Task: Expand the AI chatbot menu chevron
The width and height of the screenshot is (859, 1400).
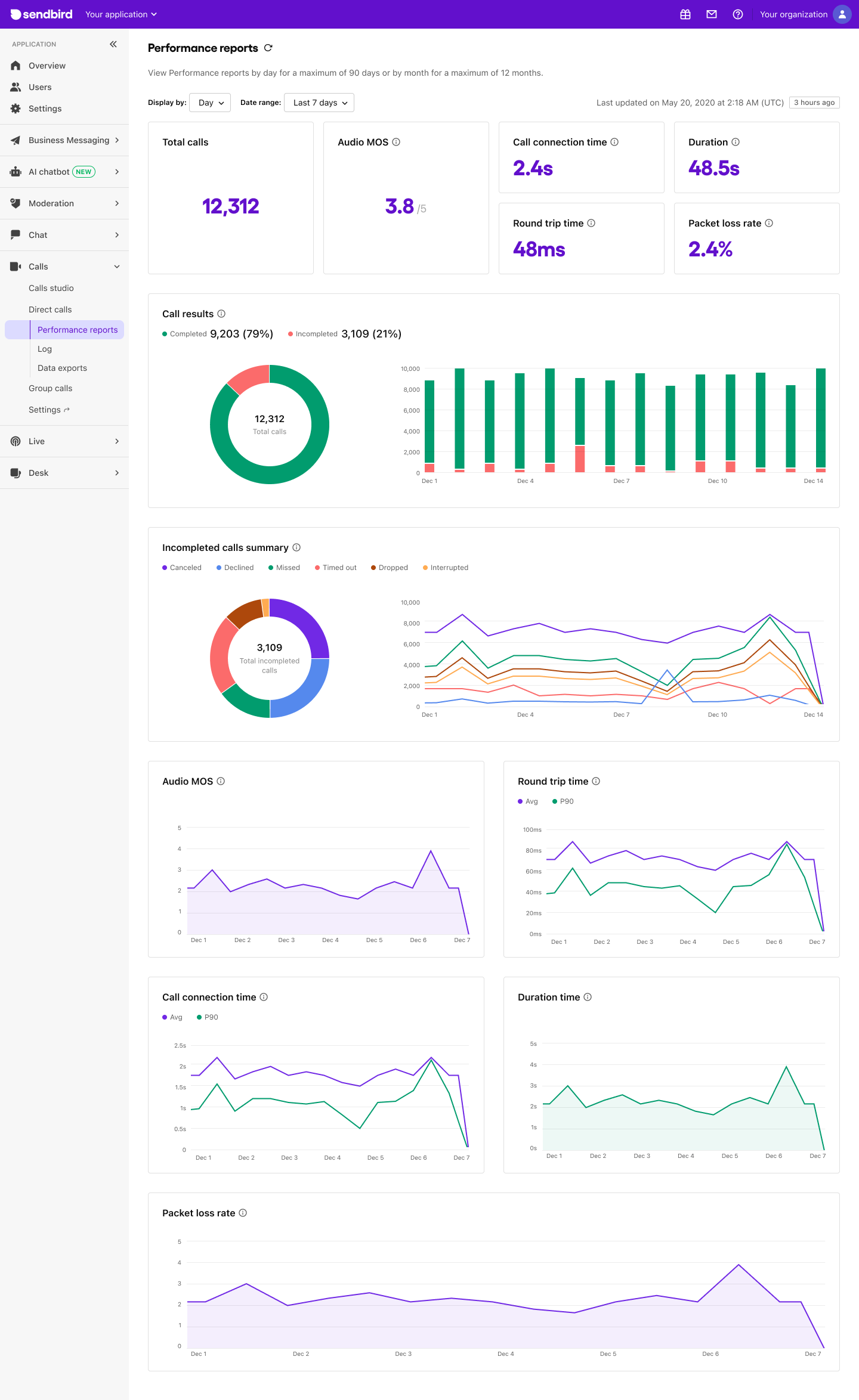Action: pyautogui.click(x=117, y=172)
